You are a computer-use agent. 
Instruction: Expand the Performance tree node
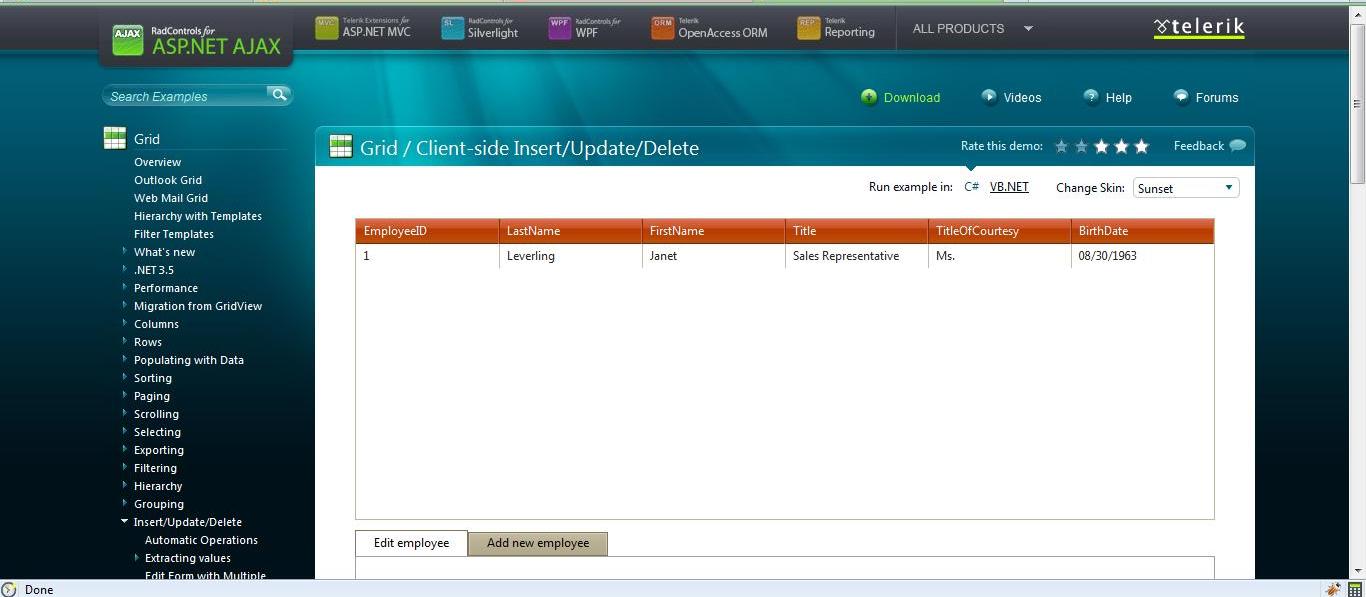coord(125,287)
